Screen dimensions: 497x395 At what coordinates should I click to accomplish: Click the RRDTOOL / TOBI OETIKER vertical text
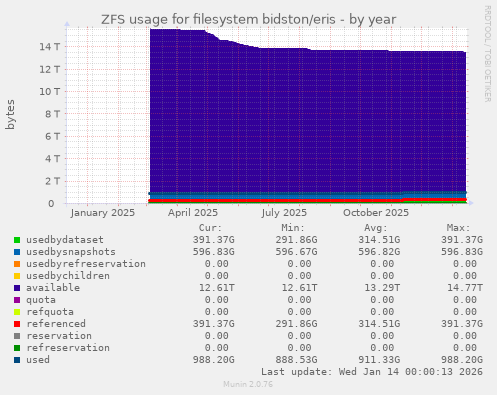(x=487, y=54)
